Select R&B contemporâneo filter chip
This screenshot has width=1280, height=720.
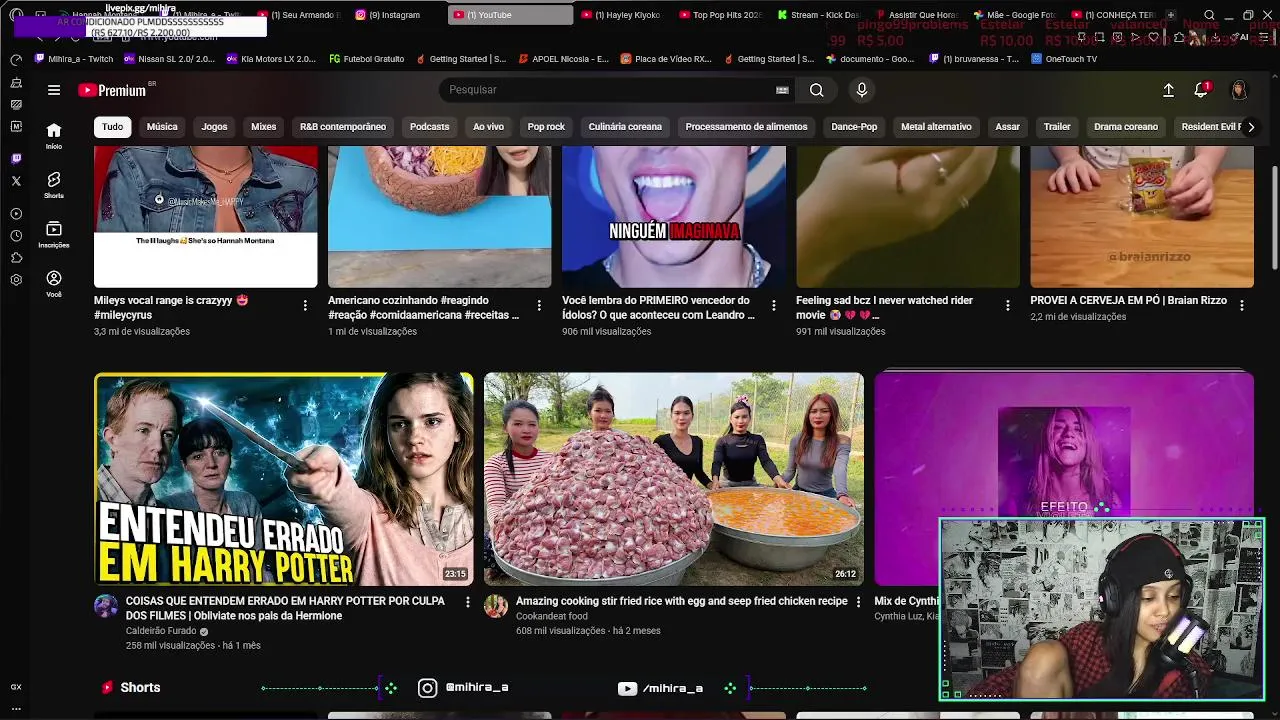pos(343,127)
